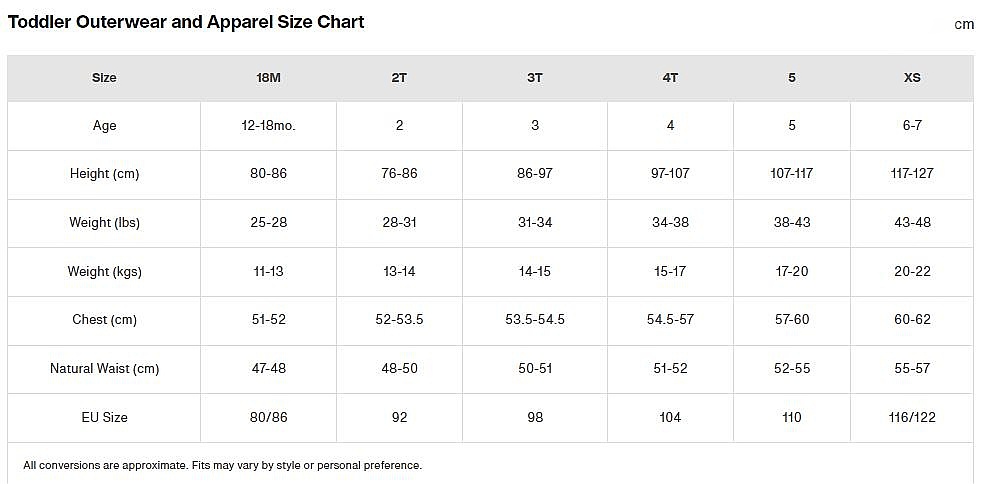Image resolution: width=993 pixels, height=484 pixels.
Task: Click the Toddler Outerwear and Apparel chart title
Action: click(186, 22)
